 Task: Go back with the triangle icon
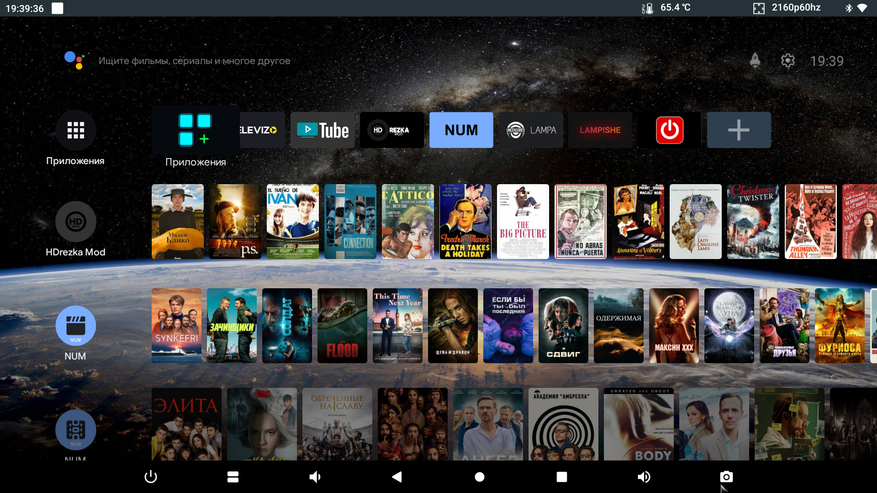[397, 477]
